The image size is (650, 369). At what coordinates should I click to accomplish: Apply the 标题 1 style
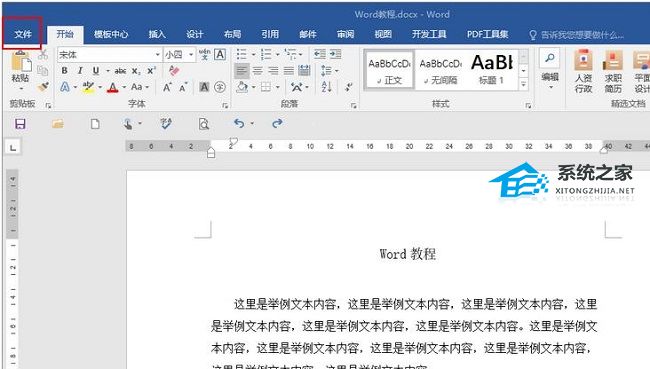coord(492,70)
